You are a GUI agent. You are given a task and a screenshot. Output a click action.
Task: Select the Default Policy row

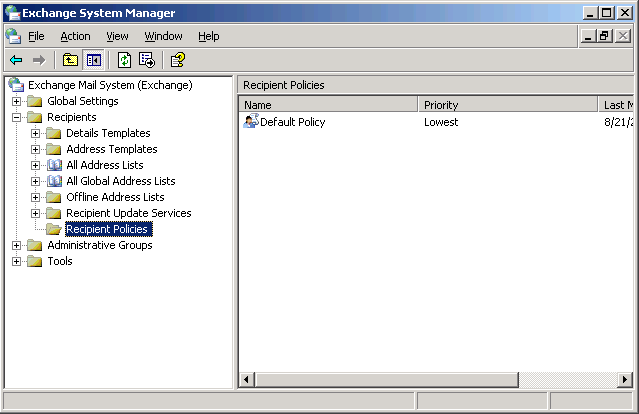tap(438, 122)
